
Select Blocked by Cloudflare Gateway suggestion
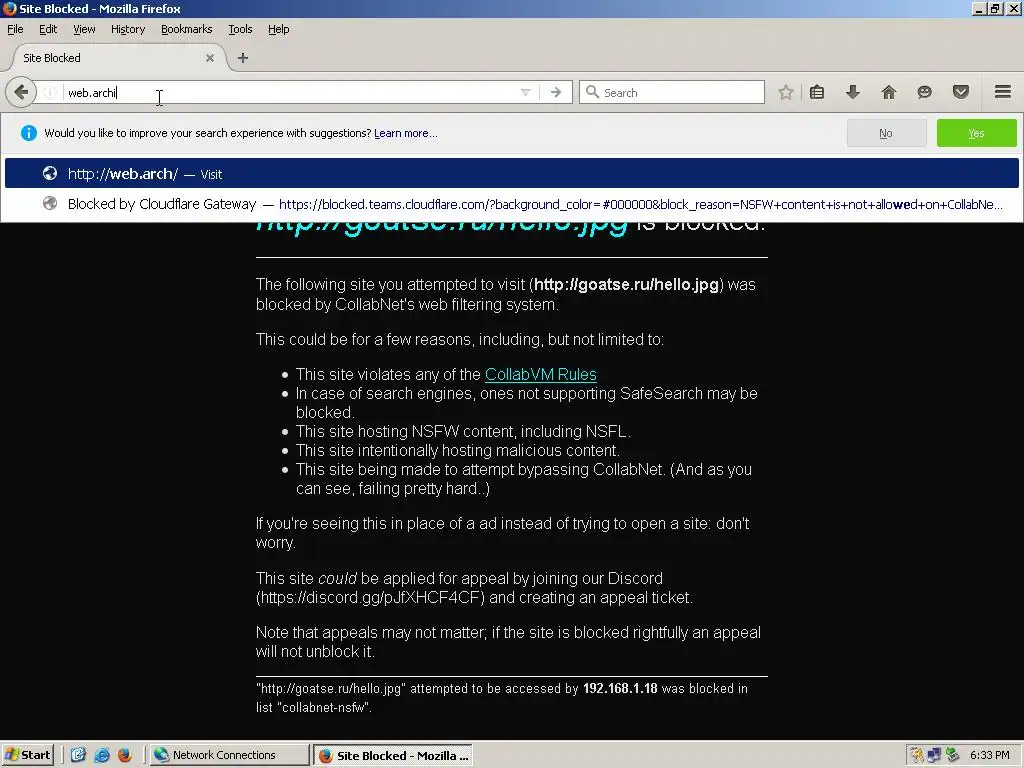pyautogui.click(x=511, y=204)
